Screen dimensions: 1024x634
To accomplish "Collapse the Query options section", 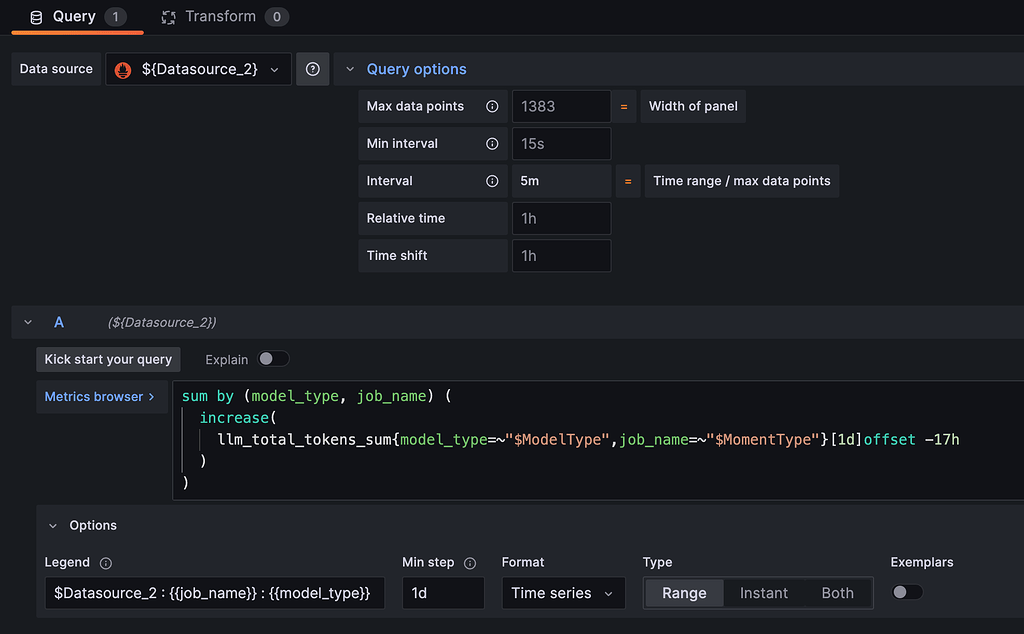I will pos(350,69).
